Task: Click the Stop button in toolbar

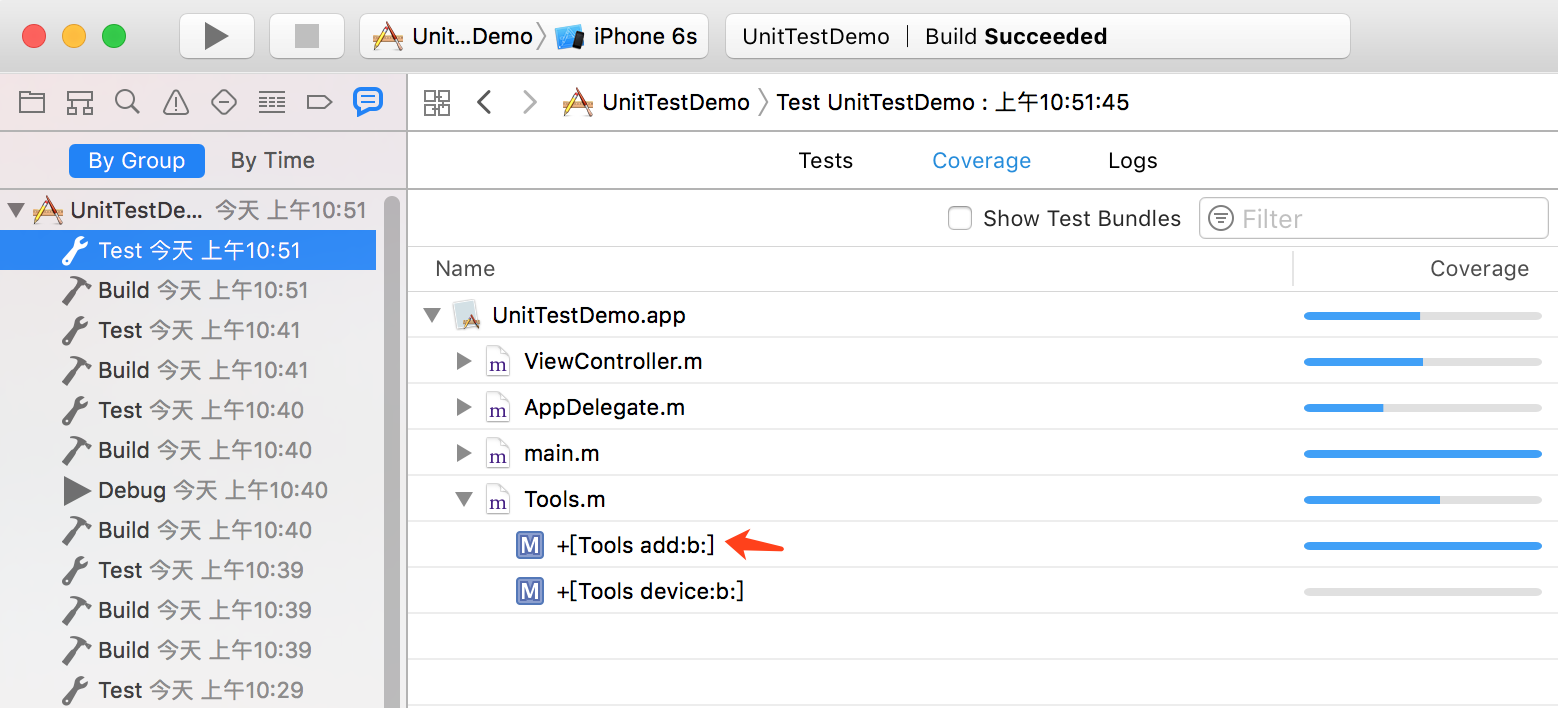Action: 307,37
